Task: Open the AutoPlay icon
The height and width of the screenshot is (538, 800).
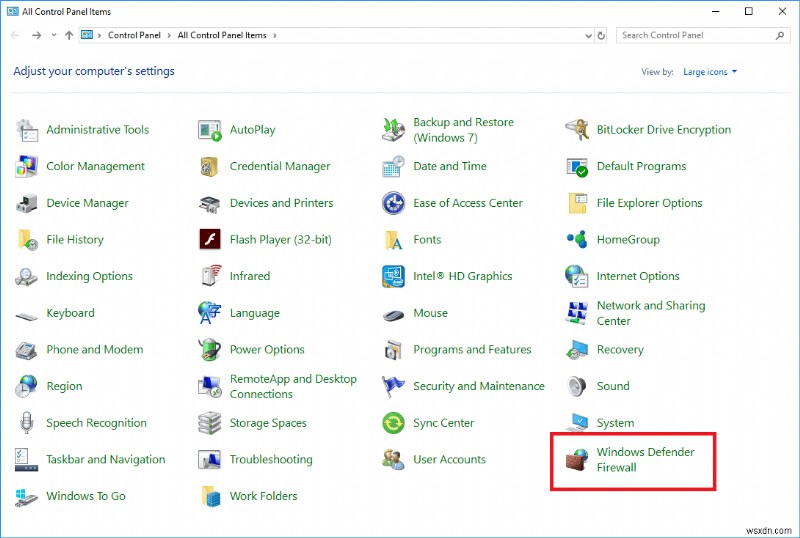Action: point(210,130)
